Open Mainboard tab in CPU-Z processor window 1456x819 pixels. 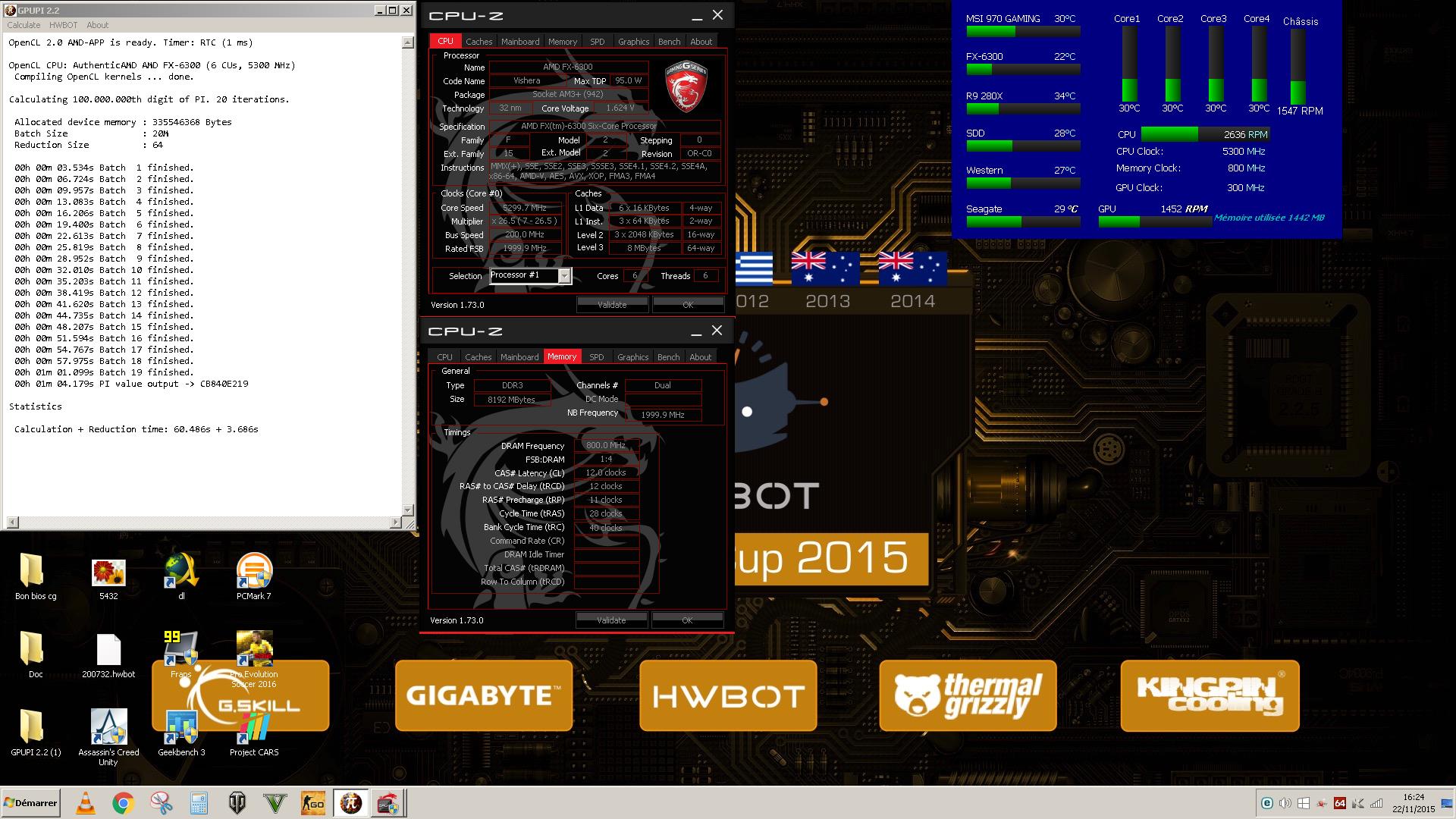click(x=520, y=42)
